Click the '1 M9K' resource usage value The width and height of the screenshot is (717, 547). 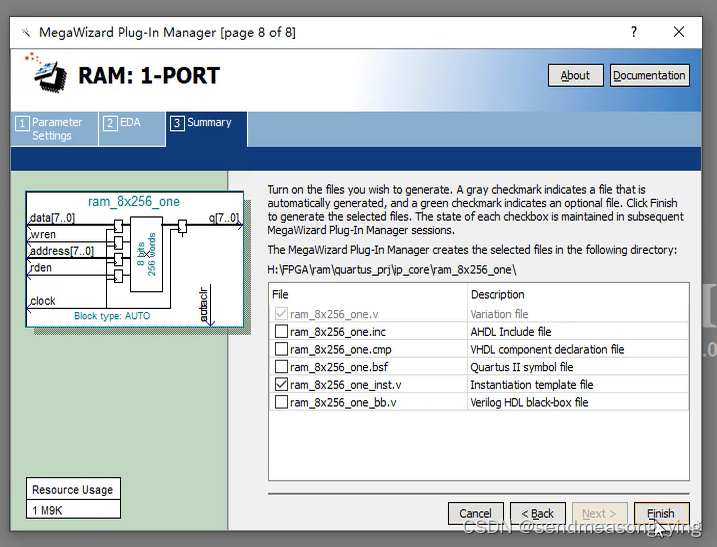(x=47, y=510)
